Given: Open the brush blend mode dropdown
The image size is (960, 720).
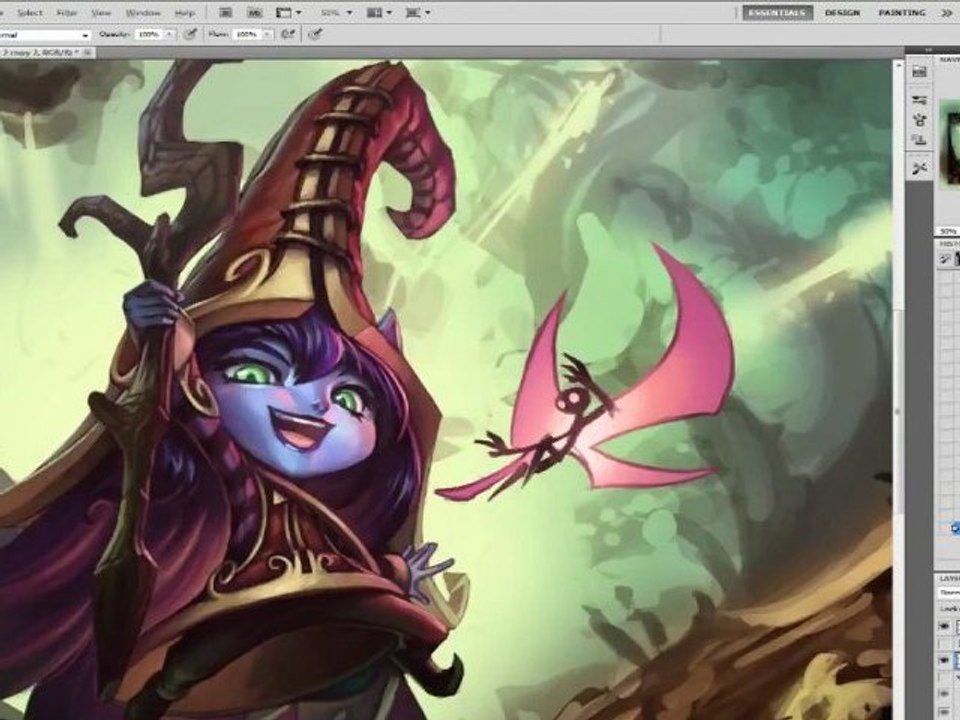Looking at the screenshot, I should click(x=44, y=35).
